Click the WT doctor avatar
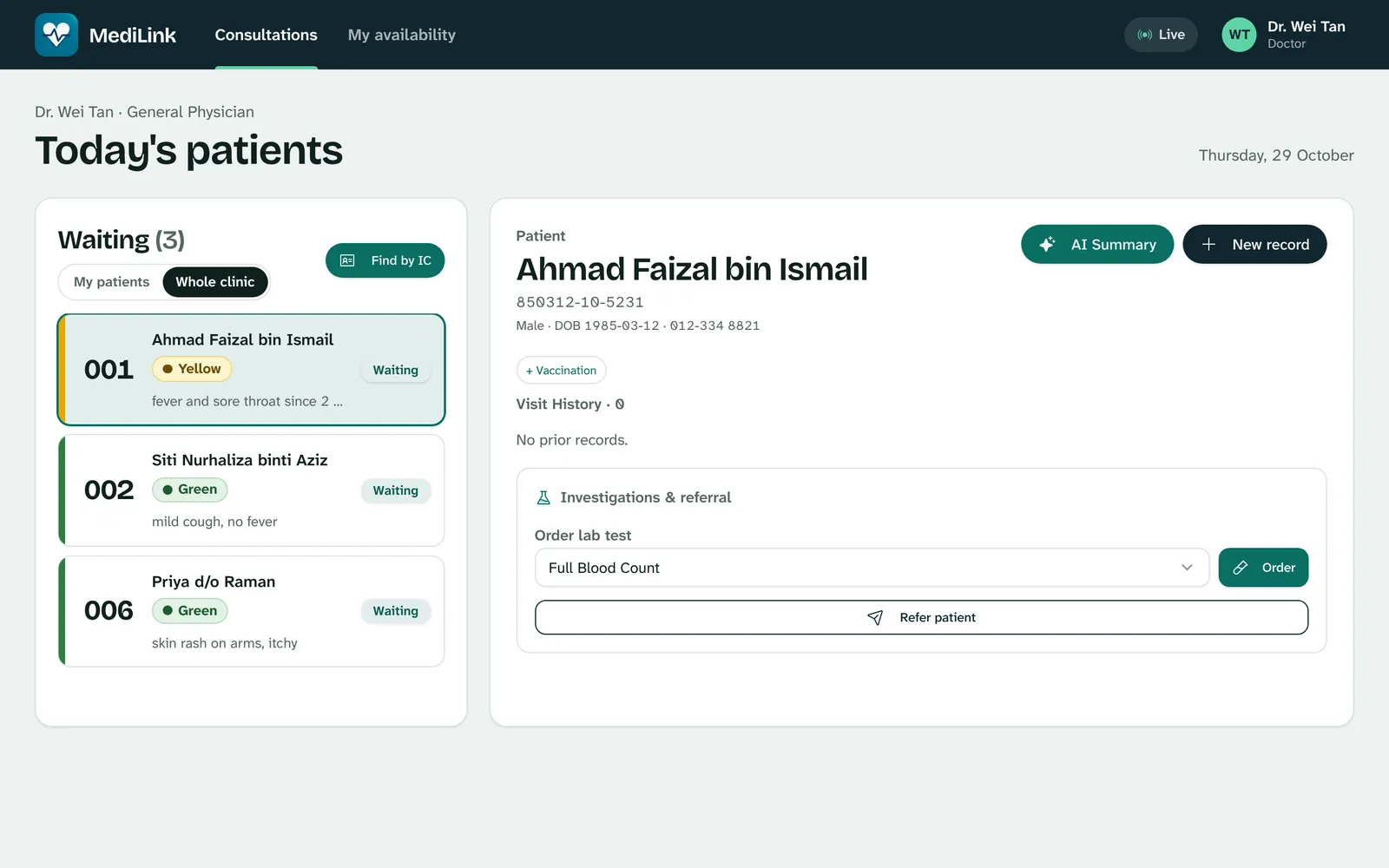This screenshot has width=1389, height=868. tap(1239, 35)
